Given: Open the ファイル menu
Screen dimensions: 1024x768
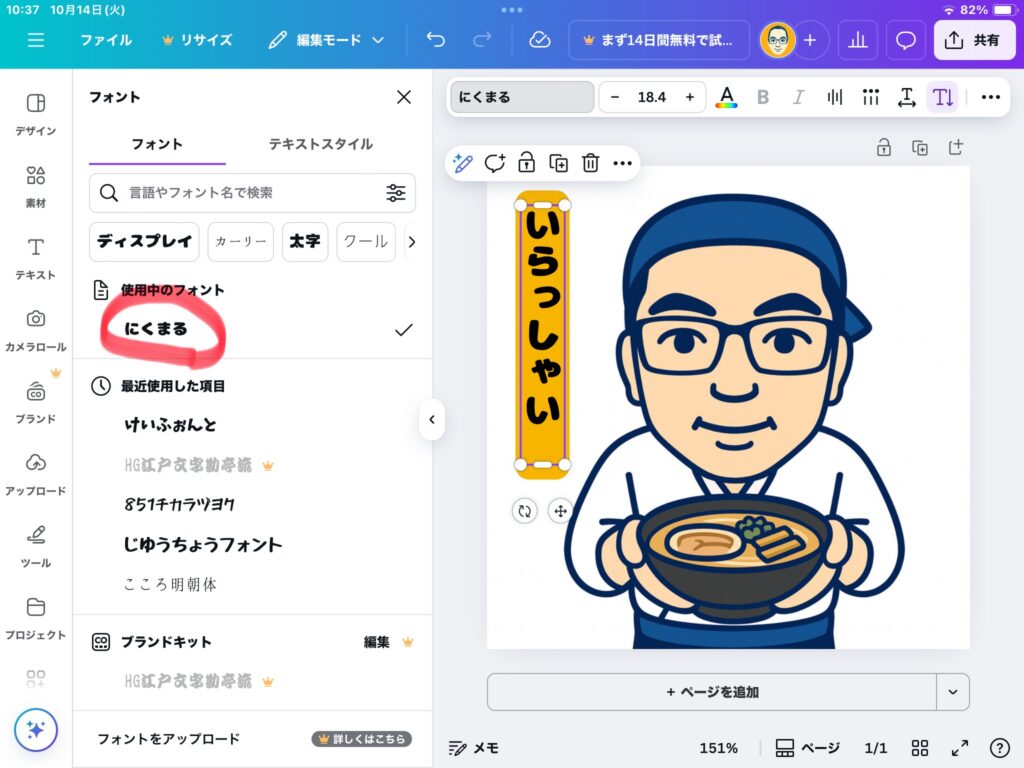Looking at the screenshot, I should (x=106, y=40).
